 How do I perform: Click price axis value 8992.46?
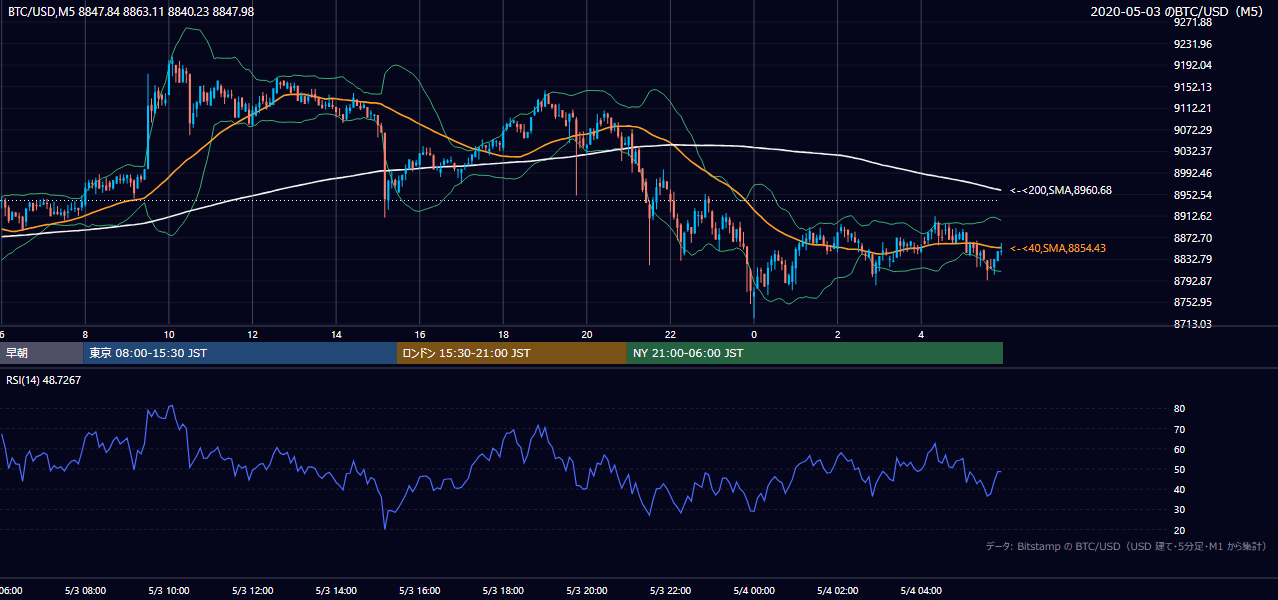point(1193,173)
